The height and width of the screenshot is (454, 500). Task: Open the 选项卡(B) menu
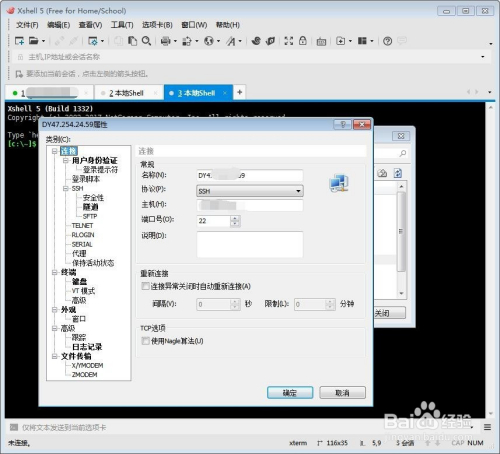[157, 25]
